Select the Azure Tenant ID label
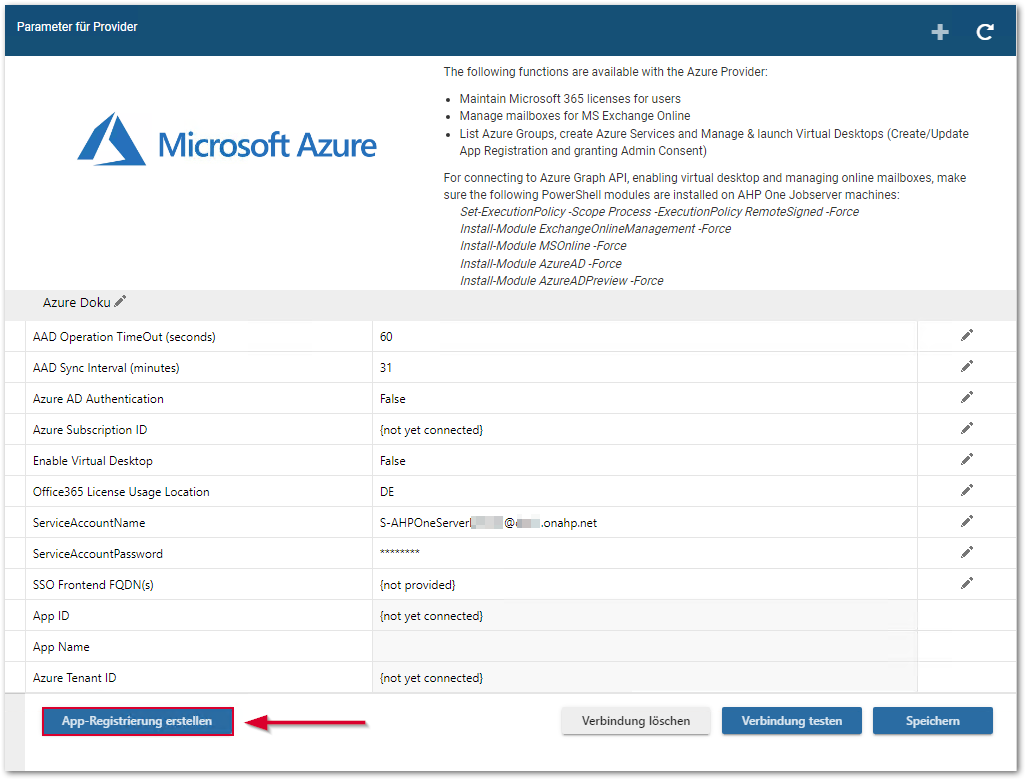Viewport: 1026px width, 780px height. 75,678
